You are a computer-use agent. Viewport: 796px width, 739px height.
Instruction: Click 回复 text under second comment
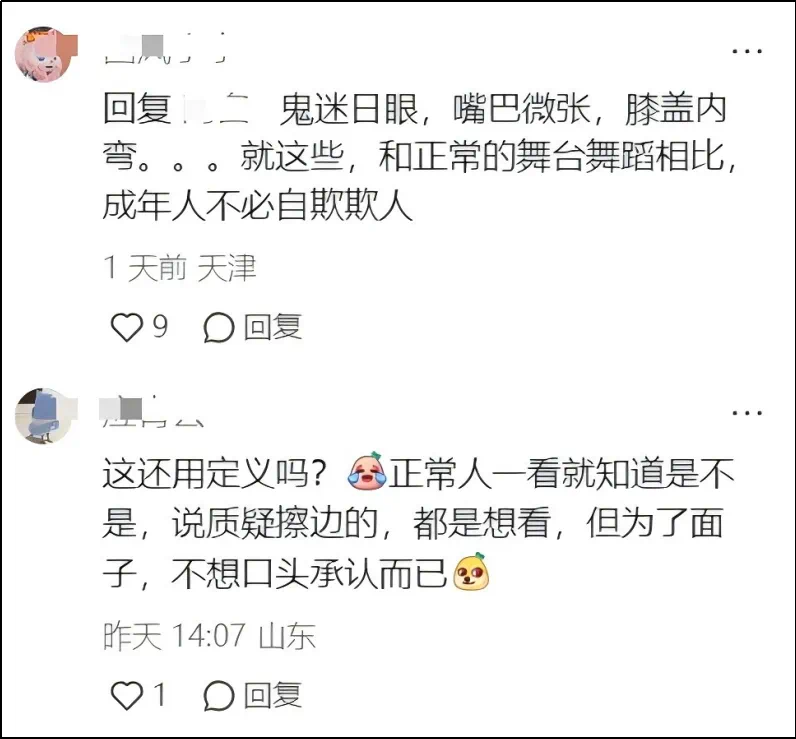coord(273,695)
